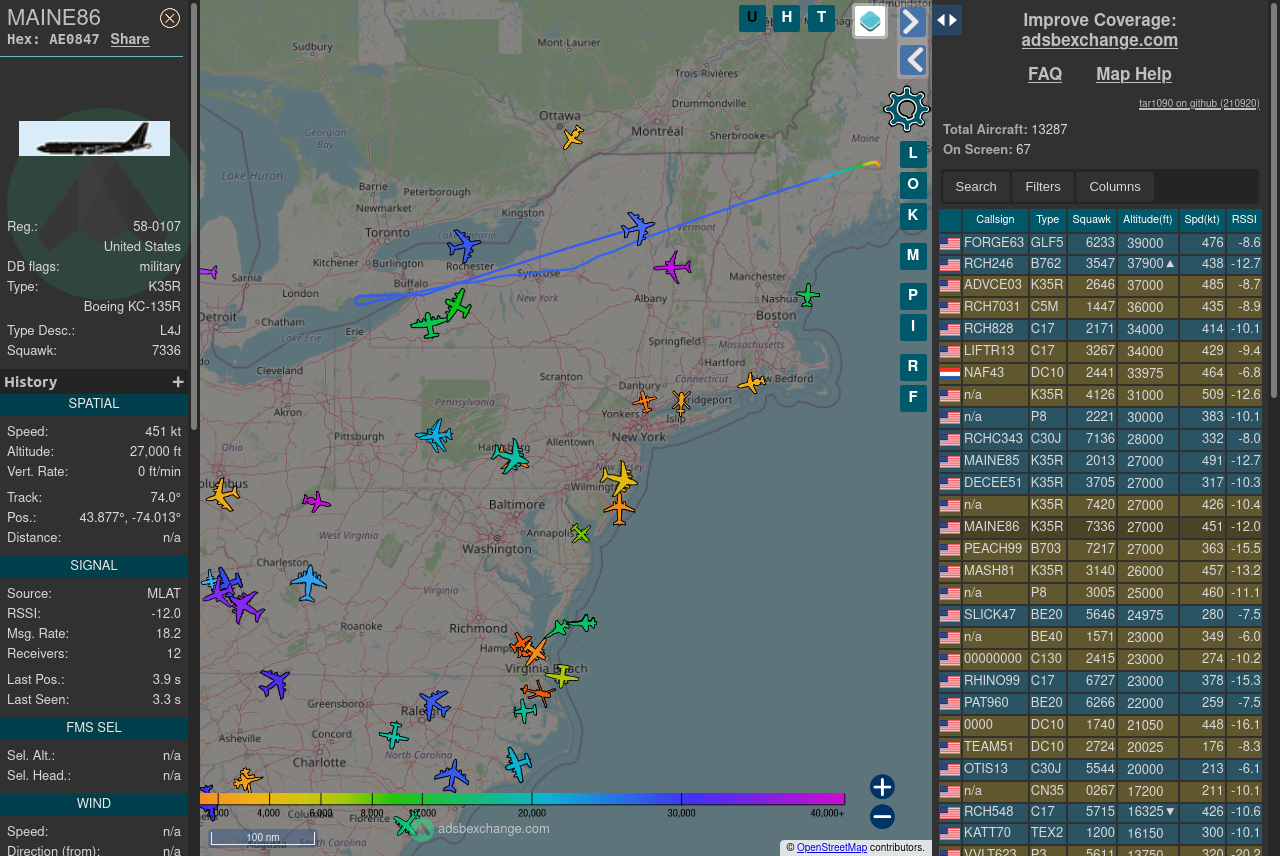Zoom in on the map with plus

(882, 787)
